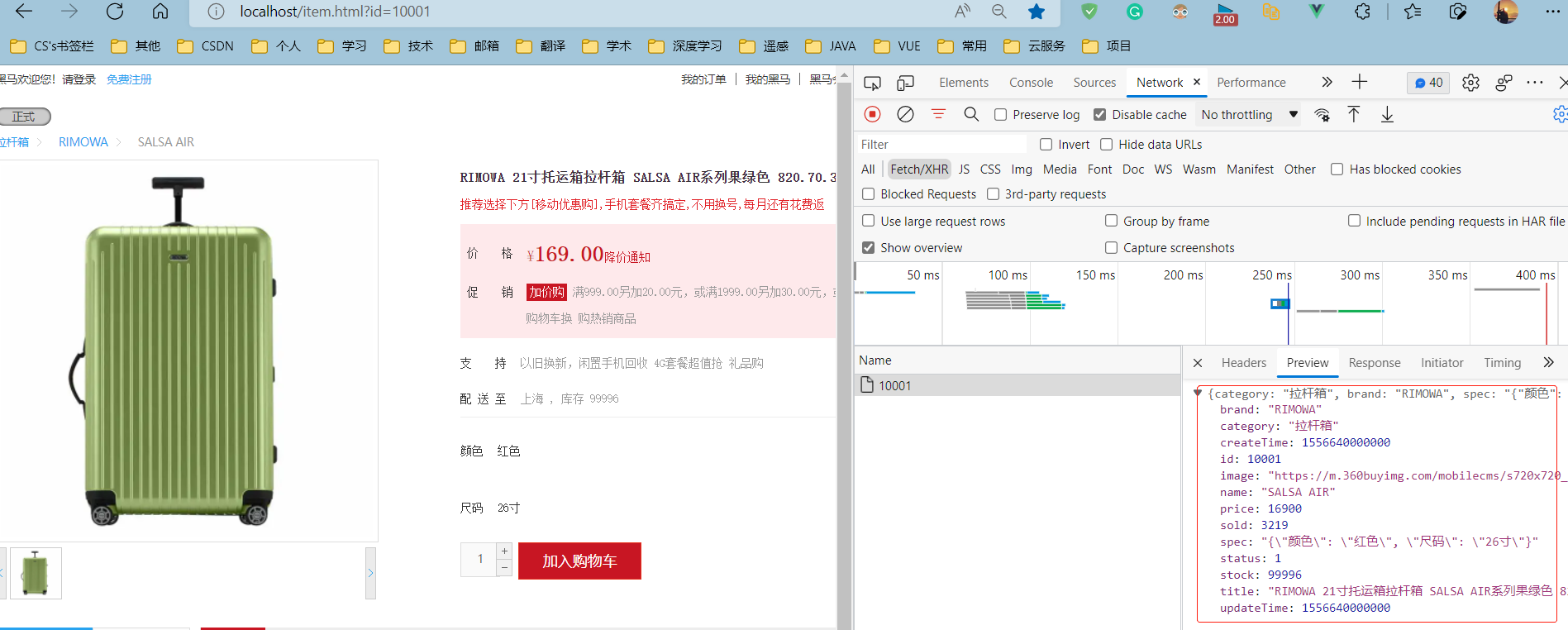This screenshot has height=630, width=1568.
Task: Add a new DevTools tab with plus
Action: (1359, 82)
